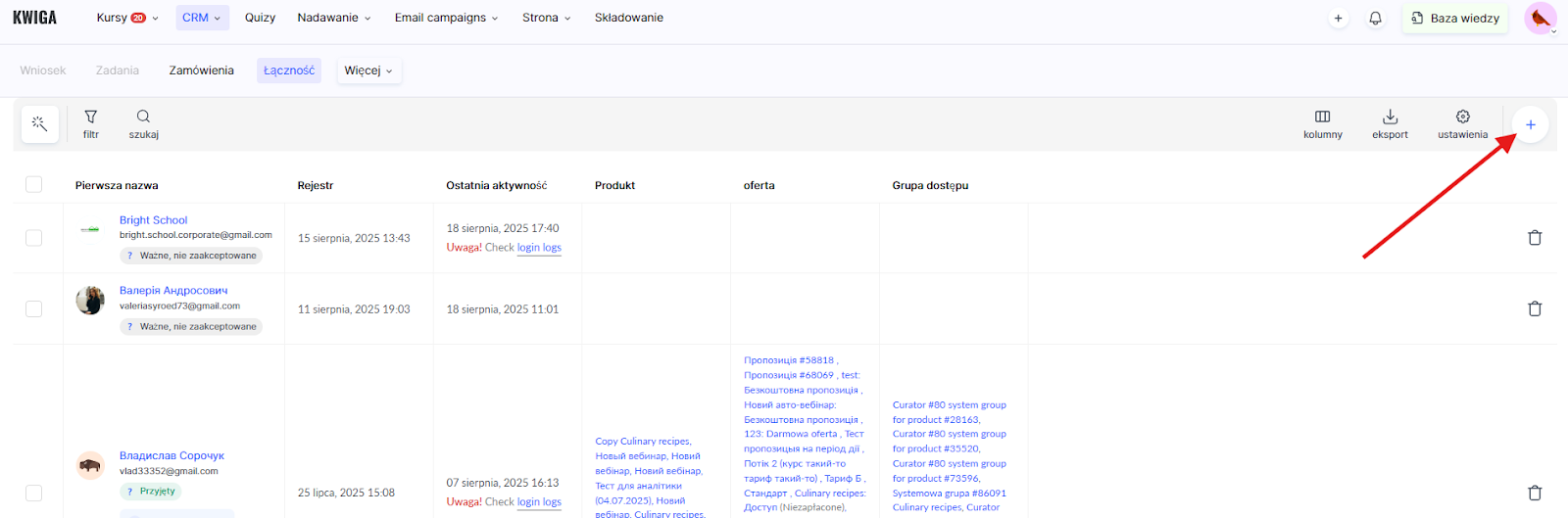Select the Валерія Андросович row checkbox
Image resolution: width=1568 pixels, height=518 pixels.
[x=34, y=308]
